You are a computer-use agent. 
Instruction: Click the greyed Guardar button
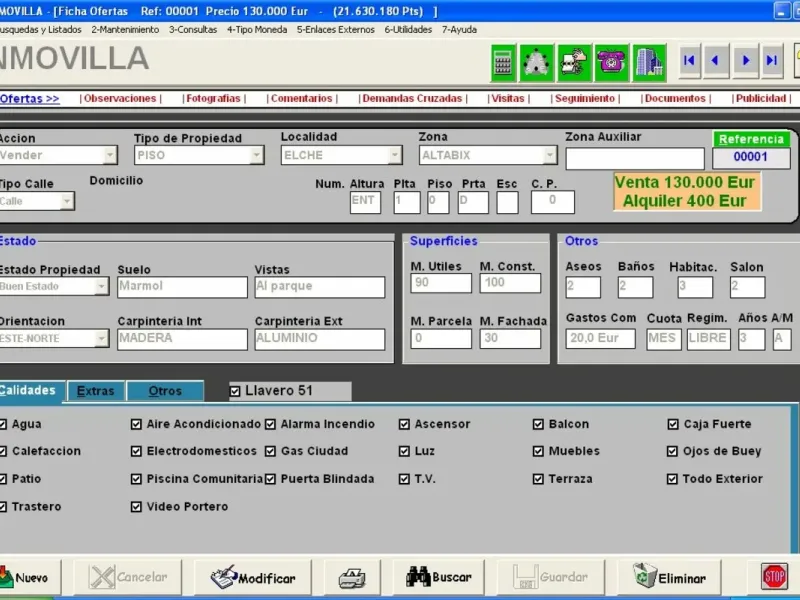coord(551,577)
